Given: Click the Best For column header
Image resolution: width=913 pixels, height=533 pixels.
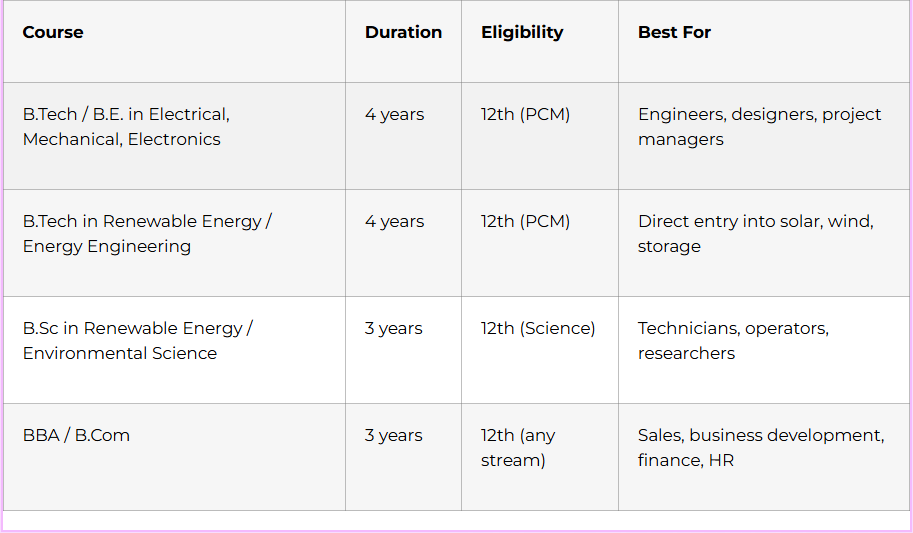Looking at the screenshot, I should (674, 32).
